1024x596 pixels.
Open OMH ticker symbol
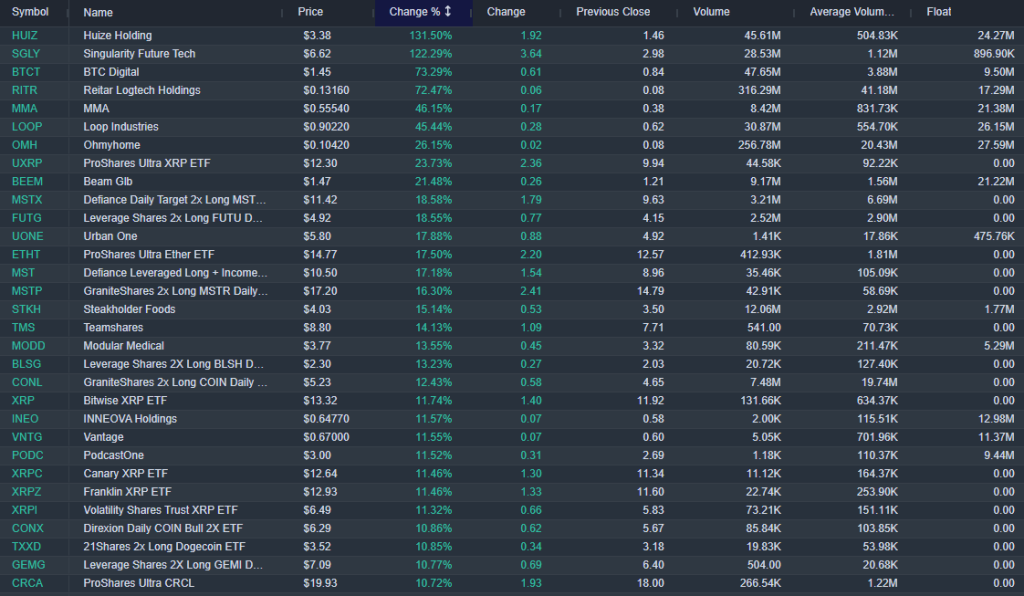(24, 145)
